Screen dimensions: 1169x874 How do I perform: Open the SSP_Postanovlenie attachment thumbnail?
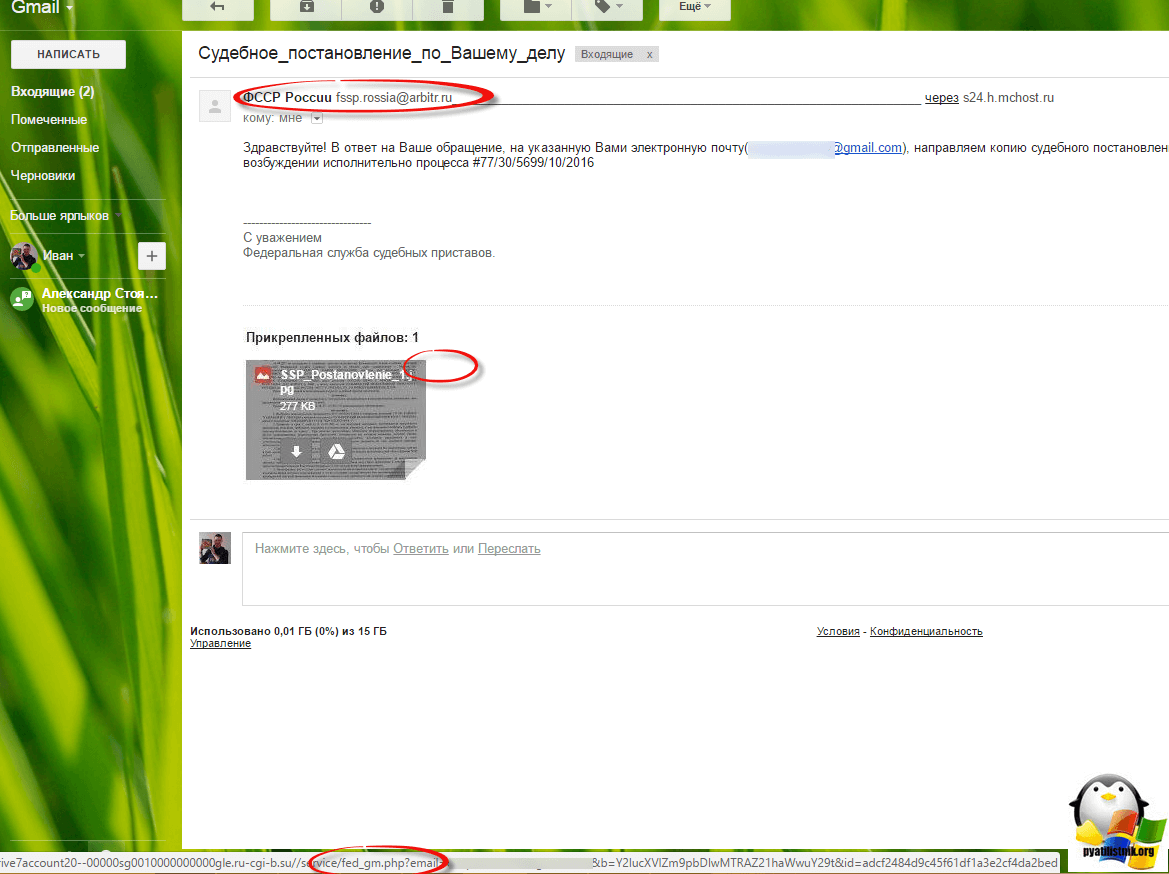tap(335, 420)
